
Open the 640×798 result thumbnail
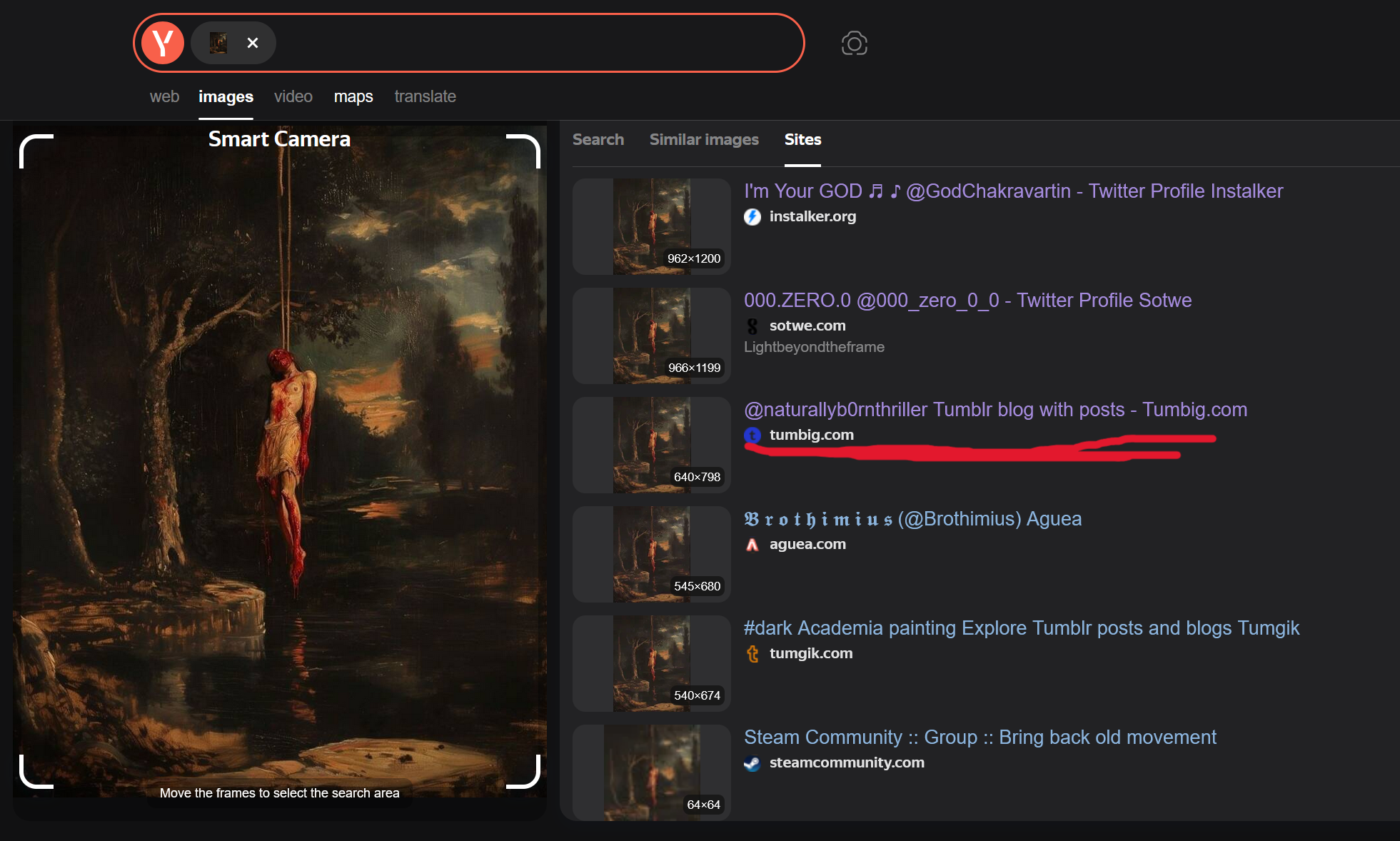pos(652,445)
